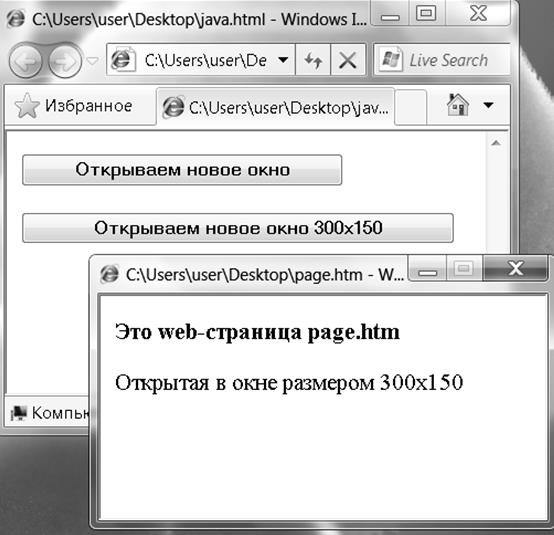The height and width of the screenshot is (535, 554).
Task: Maximize the java.html Internet Explorer window
Action: point(427,14)
